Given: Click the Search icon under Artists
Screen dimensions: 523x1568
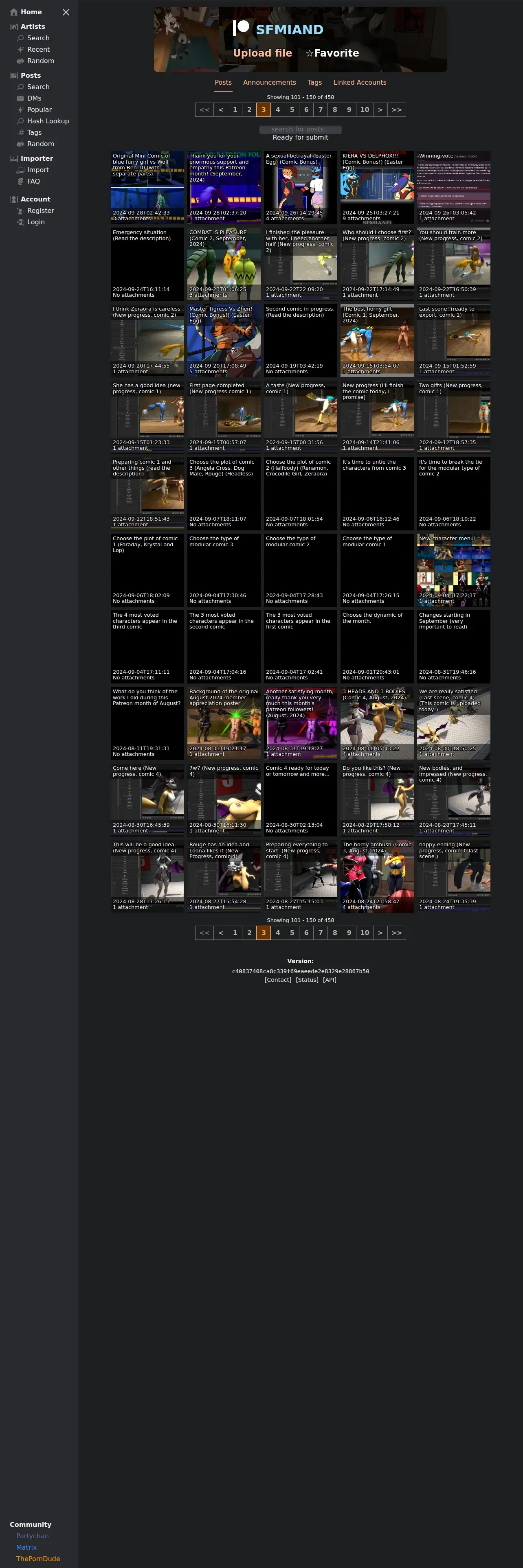Looking at the screenshot, I should pos(20,38).
